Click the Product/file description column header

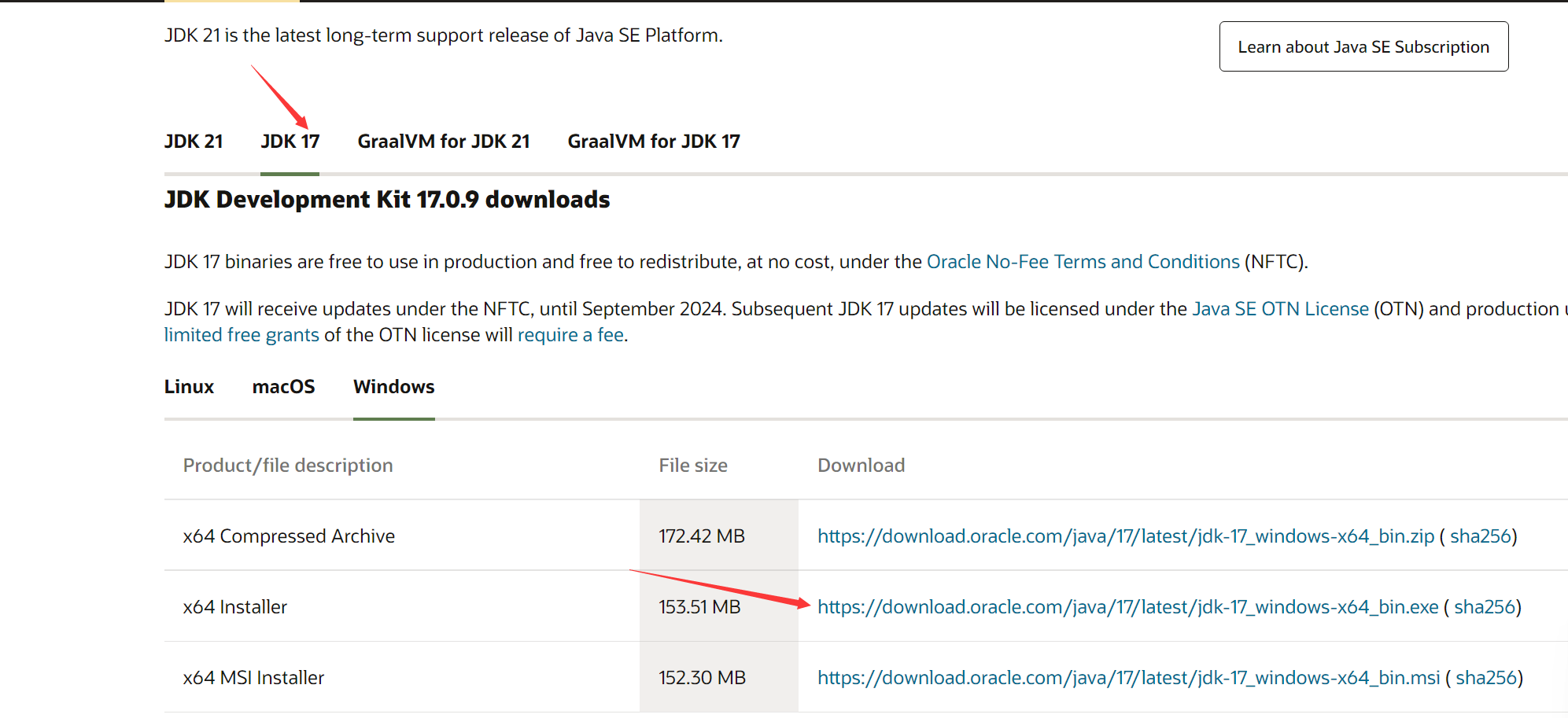(x=288, y=466)
